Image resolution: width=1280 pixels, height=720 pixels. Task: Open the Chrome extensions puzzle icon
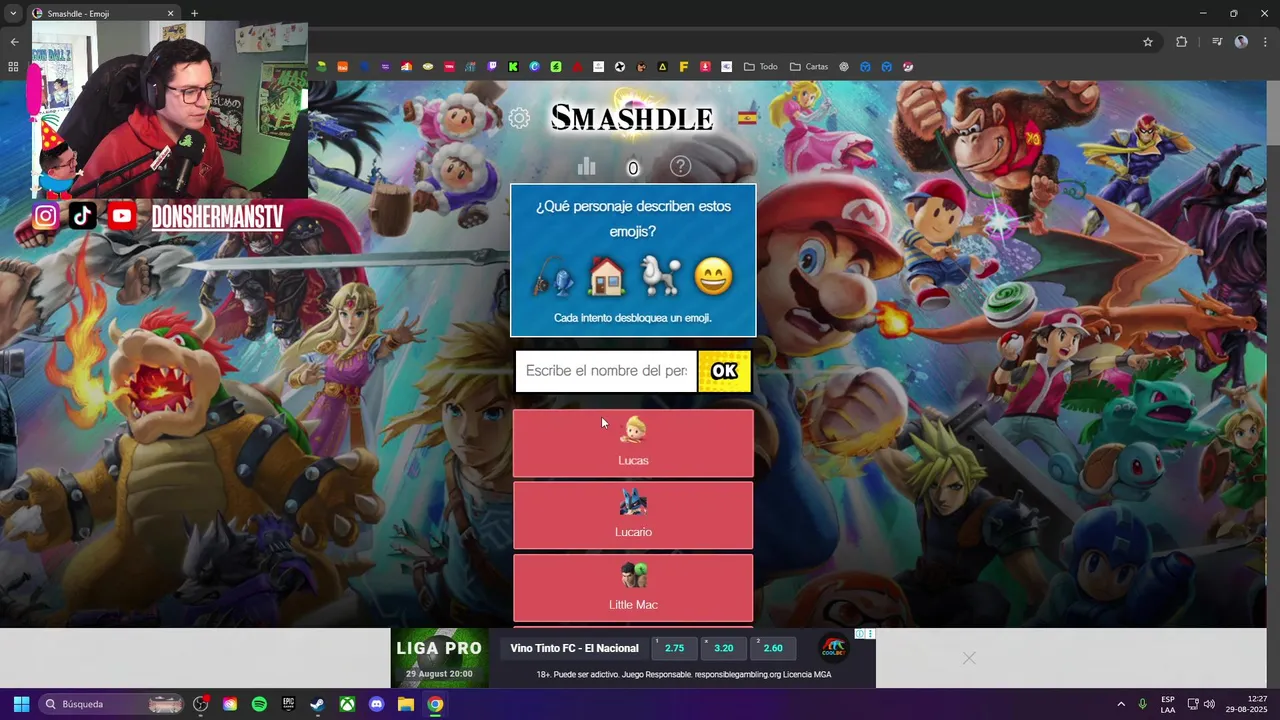pyautogui.click(x=1182, y=42)
